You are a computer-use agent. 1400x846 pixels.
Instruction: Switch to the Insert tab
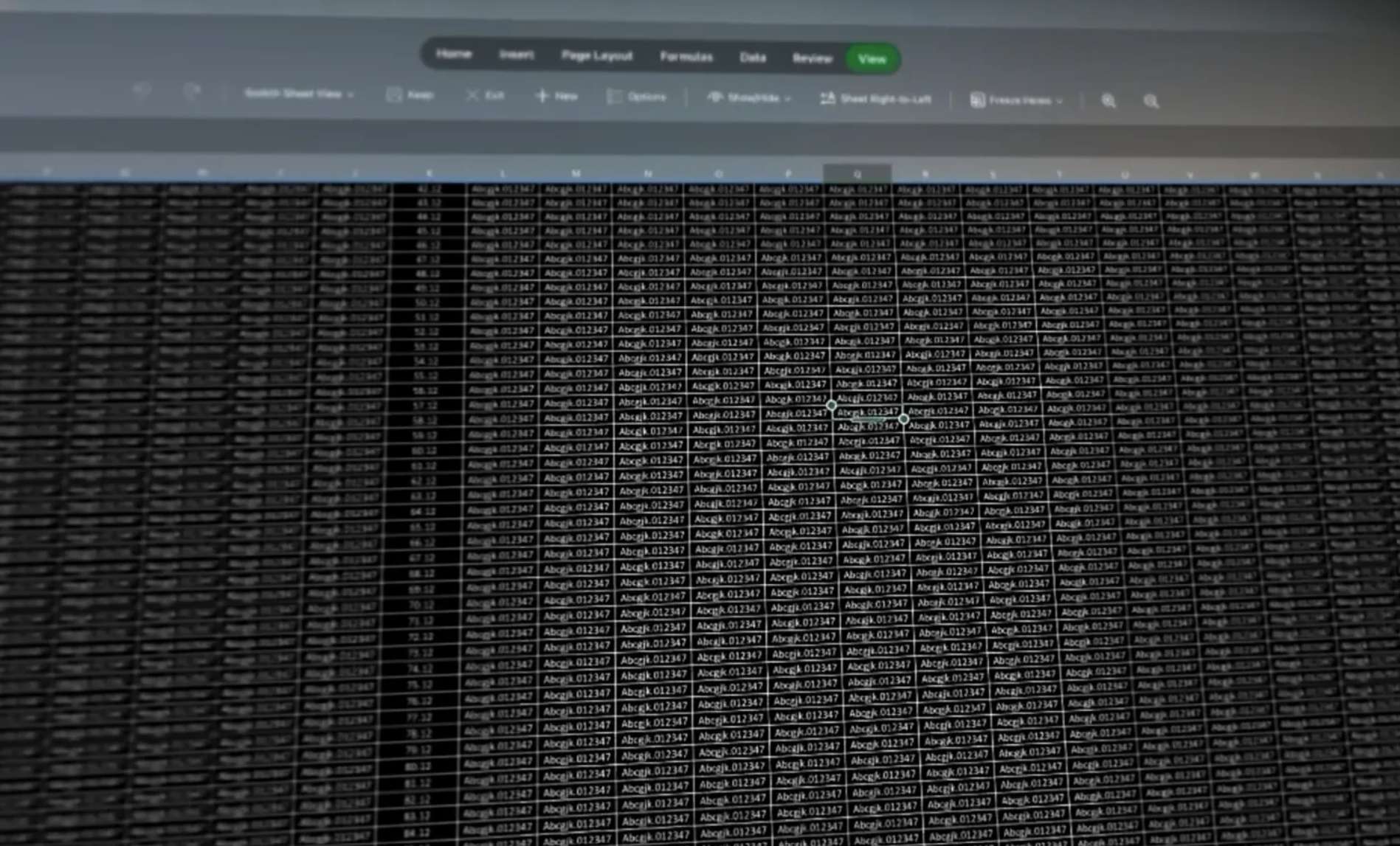(x=516, y=55)
